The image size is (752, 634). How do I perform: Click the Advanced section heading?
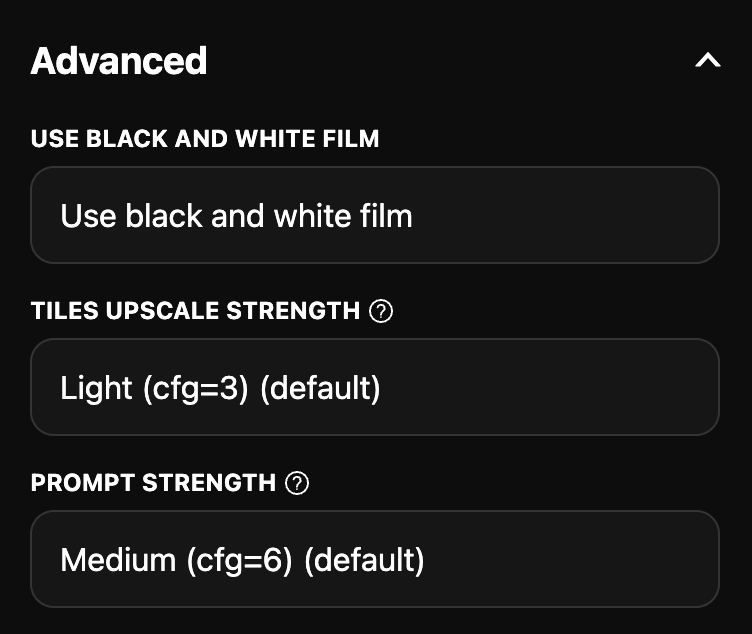119,61
